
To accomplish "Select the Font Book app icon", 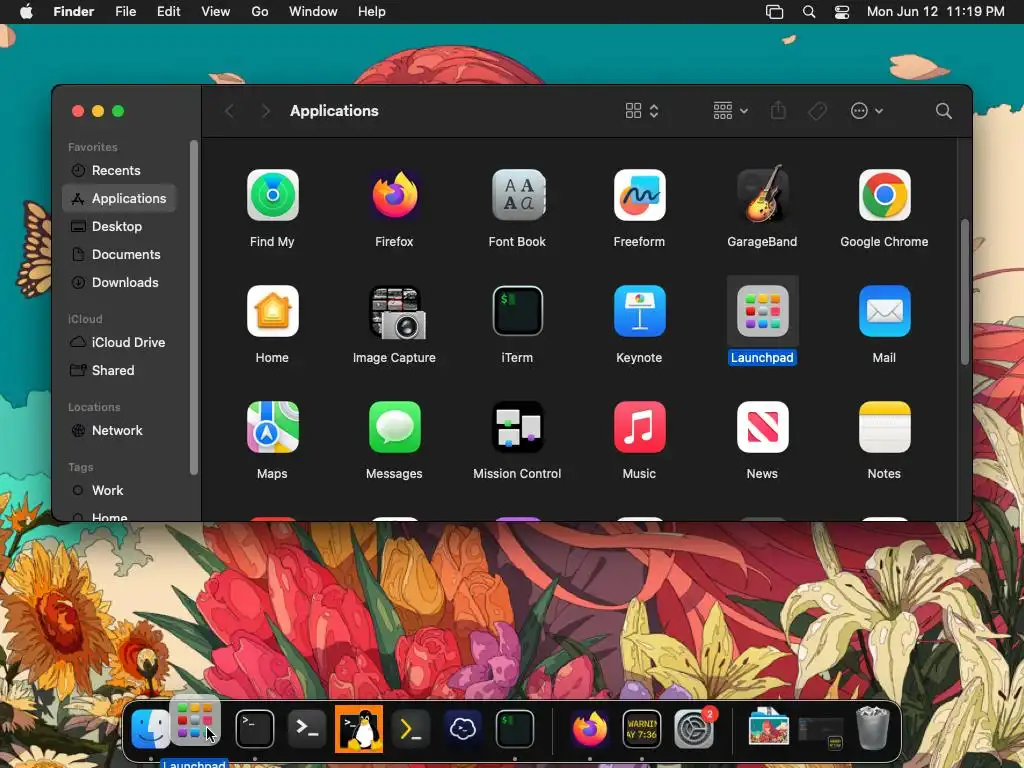I will pyautogui.click(x=517, y=195).
